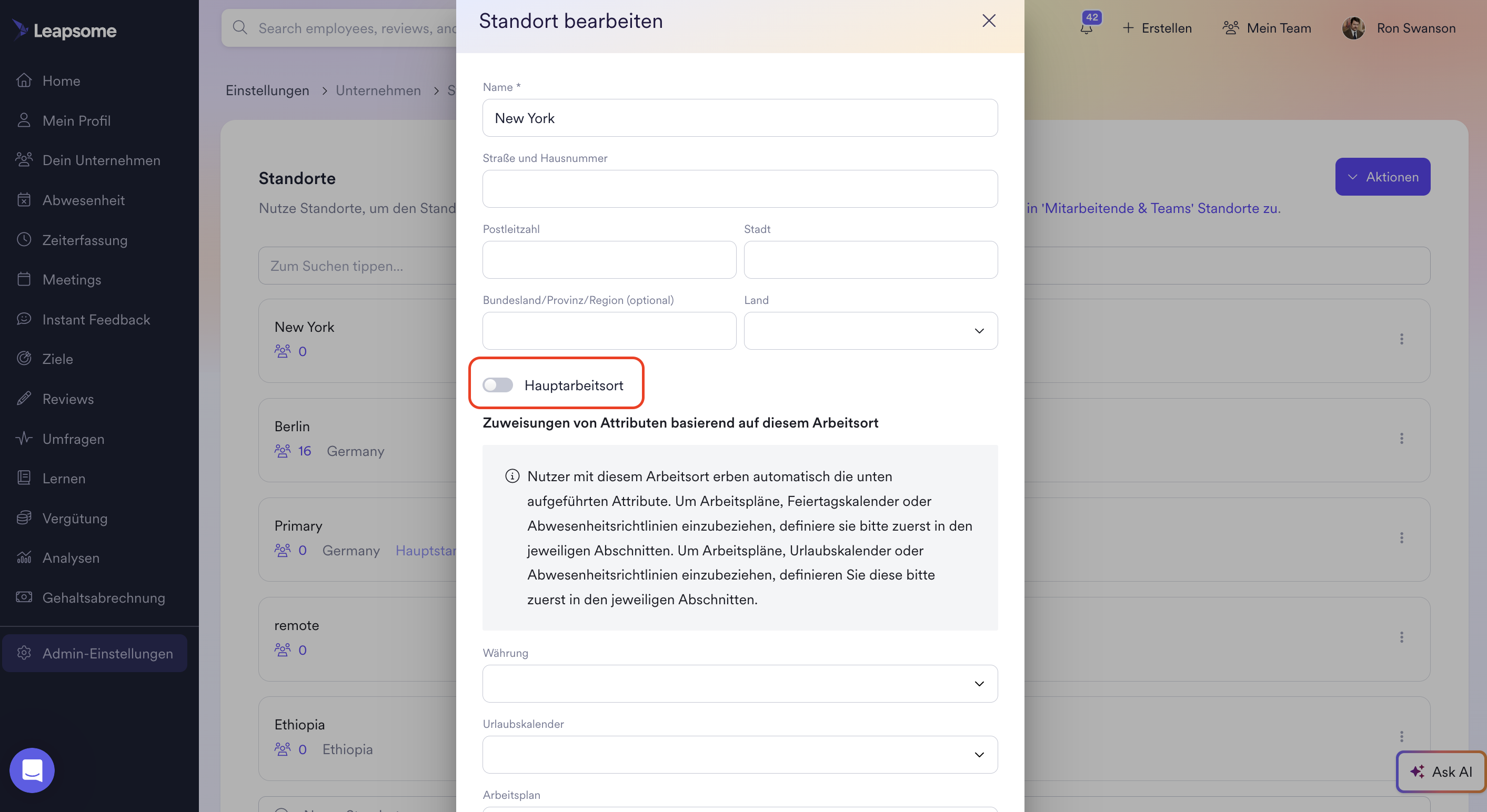Open the three-dot menu for Primary
1487x812 pixels.
1402,537
